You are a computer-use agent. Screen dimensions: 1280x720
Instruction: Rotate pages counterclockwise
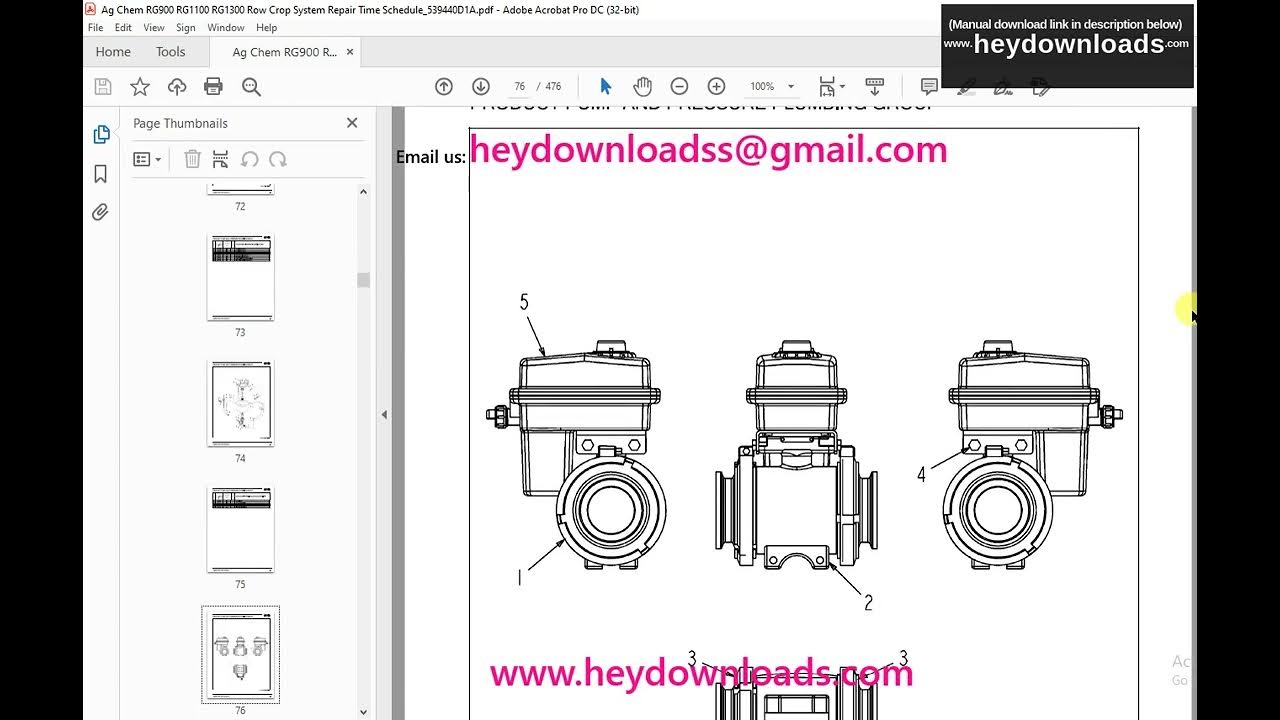pos(250,159)
